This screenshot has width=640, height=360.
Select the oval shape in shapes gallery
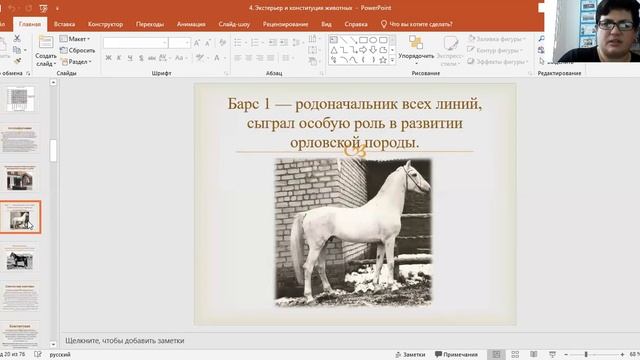(x=373, y=40)
